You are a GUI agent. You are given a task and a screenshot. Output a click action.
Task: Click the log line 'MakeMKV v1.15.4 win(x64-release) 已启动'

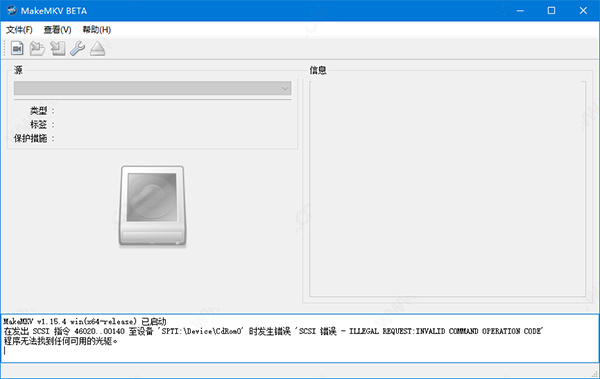pos(85,322)
